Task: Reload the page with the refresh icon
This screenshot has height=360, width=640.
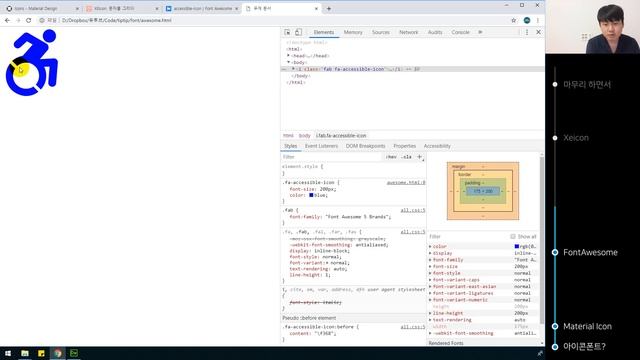Action: [x=29, y=20]
